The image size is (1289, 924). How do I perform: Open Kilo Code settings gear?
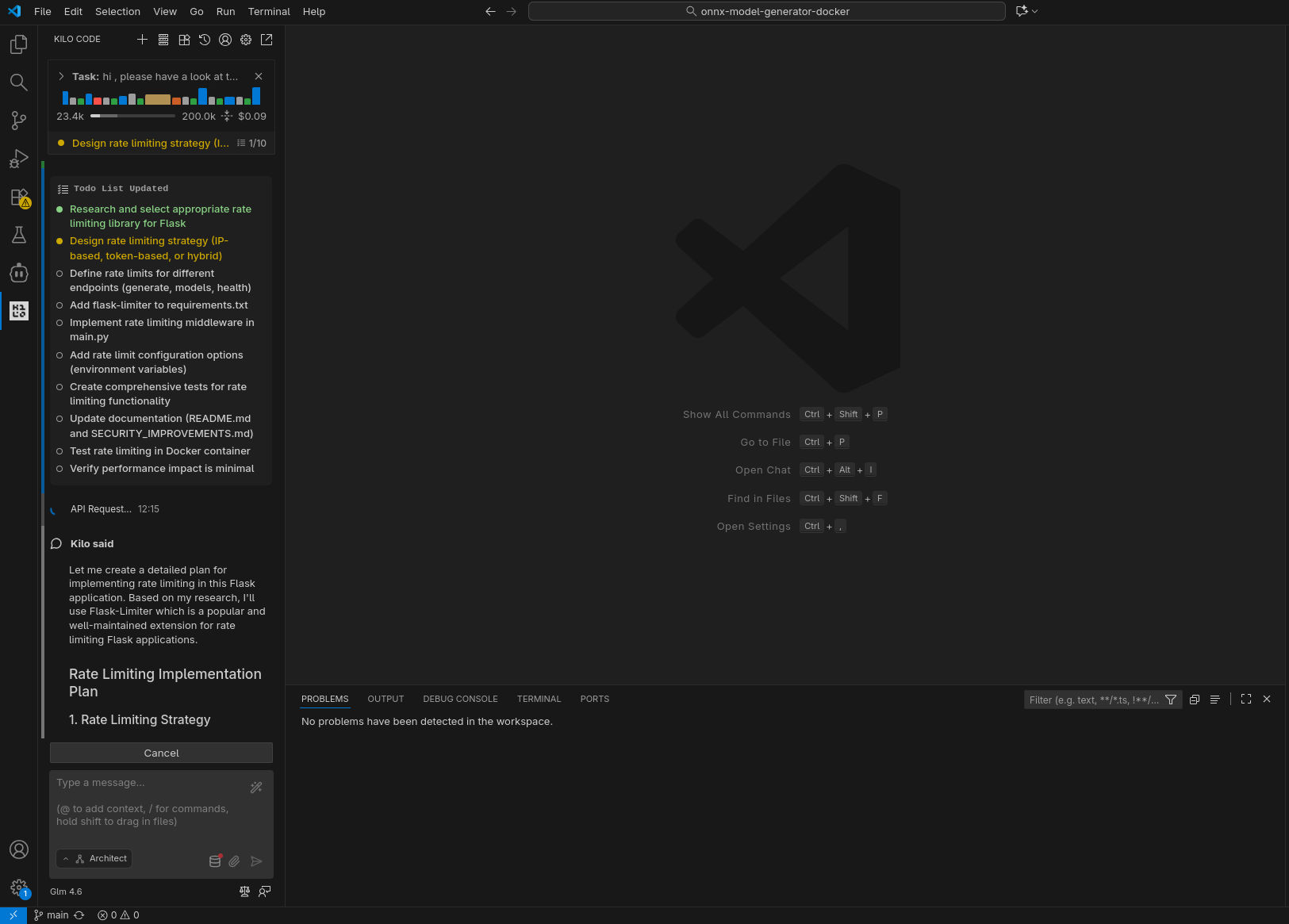tap(246, 40)
